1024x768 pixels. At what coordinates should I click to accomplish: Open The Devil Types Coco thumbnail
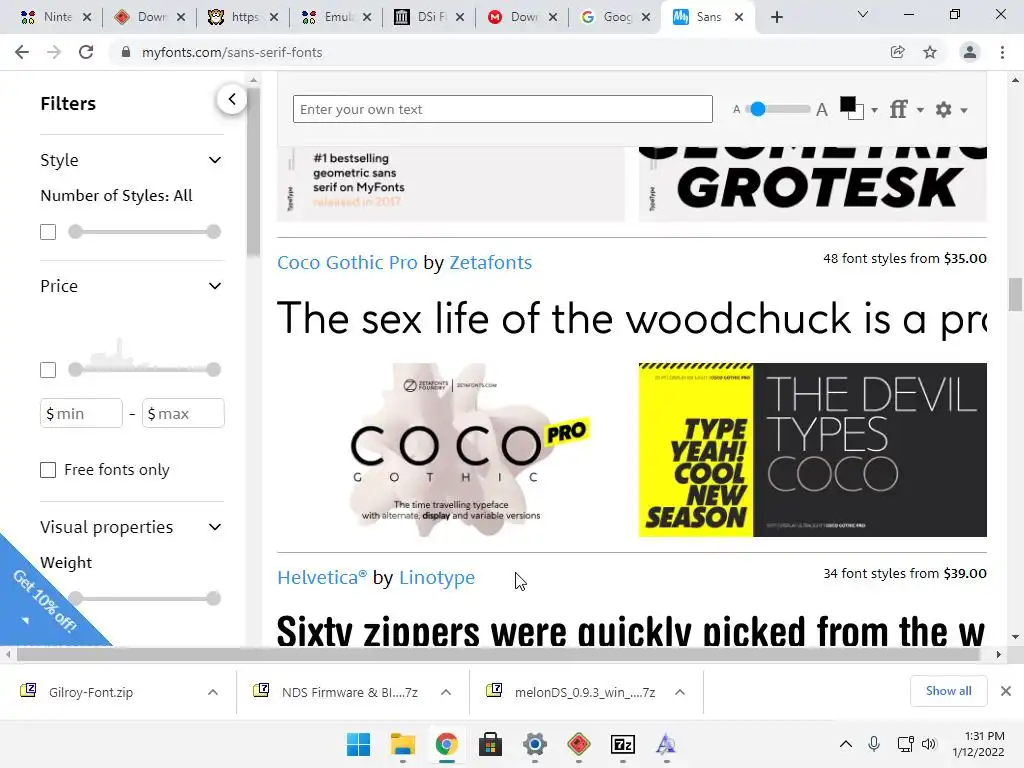(x=812, y=450)
